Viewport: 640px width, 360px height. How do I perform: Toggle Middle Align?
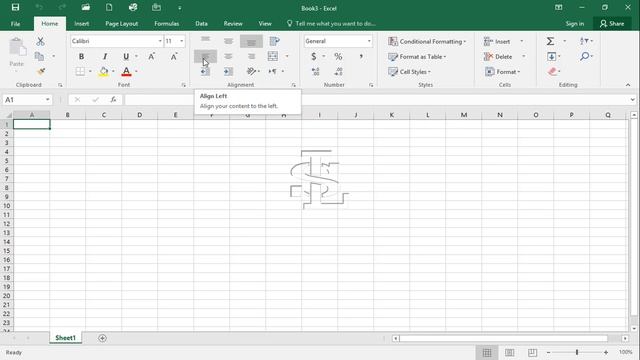tap(228, 41)
